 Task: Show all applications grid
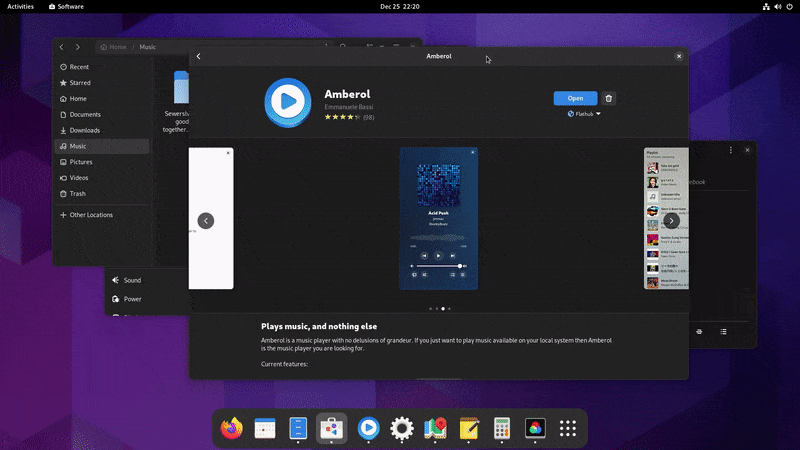(x=568, y=428)
